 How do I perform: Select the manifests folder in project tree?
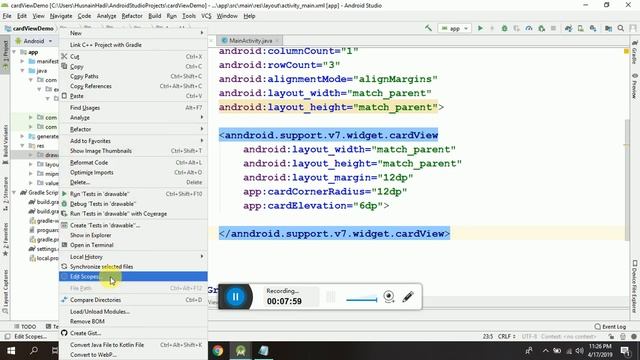point(43,61)
